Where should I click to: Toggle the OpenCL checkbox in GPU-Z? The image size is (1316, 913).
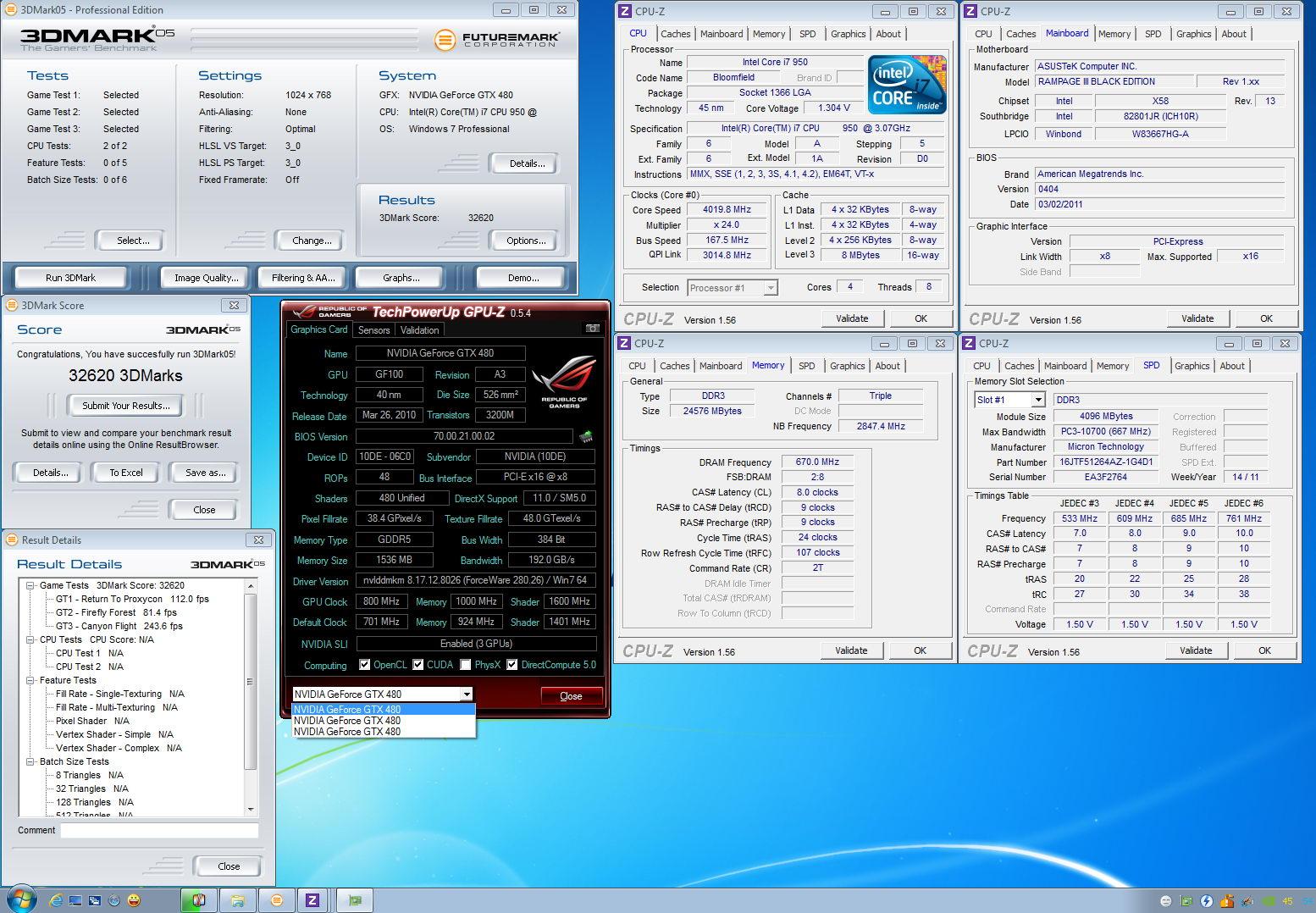(365, 665)
